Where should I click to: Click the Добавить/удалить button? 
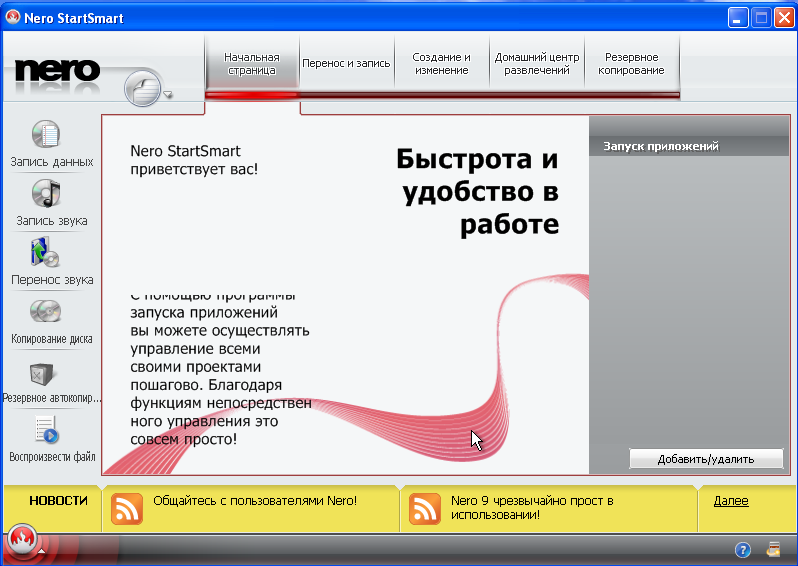click(x=706, y=459)
